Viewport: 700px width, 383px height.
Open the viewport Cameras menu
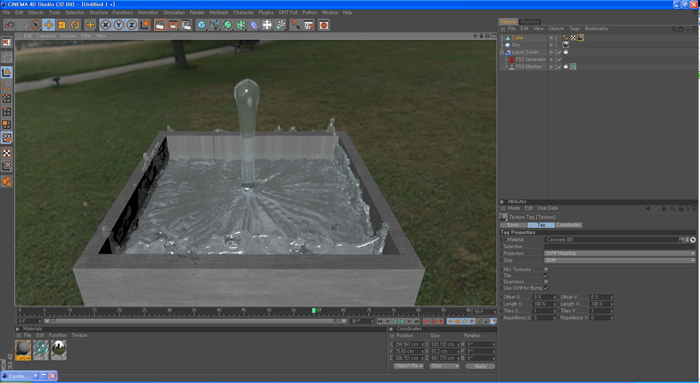pyautogui.click(x=46, y=36)
